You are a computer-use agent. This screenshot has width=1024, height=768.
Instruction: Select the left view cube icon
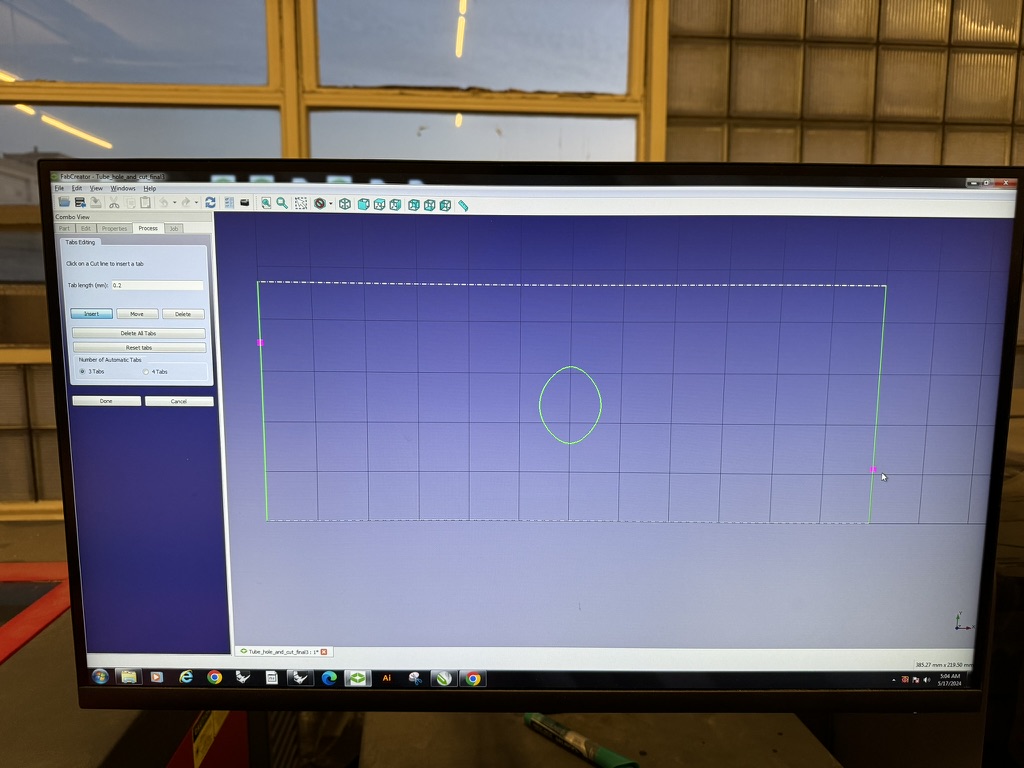pyautogui.click(x=445, y=206)
